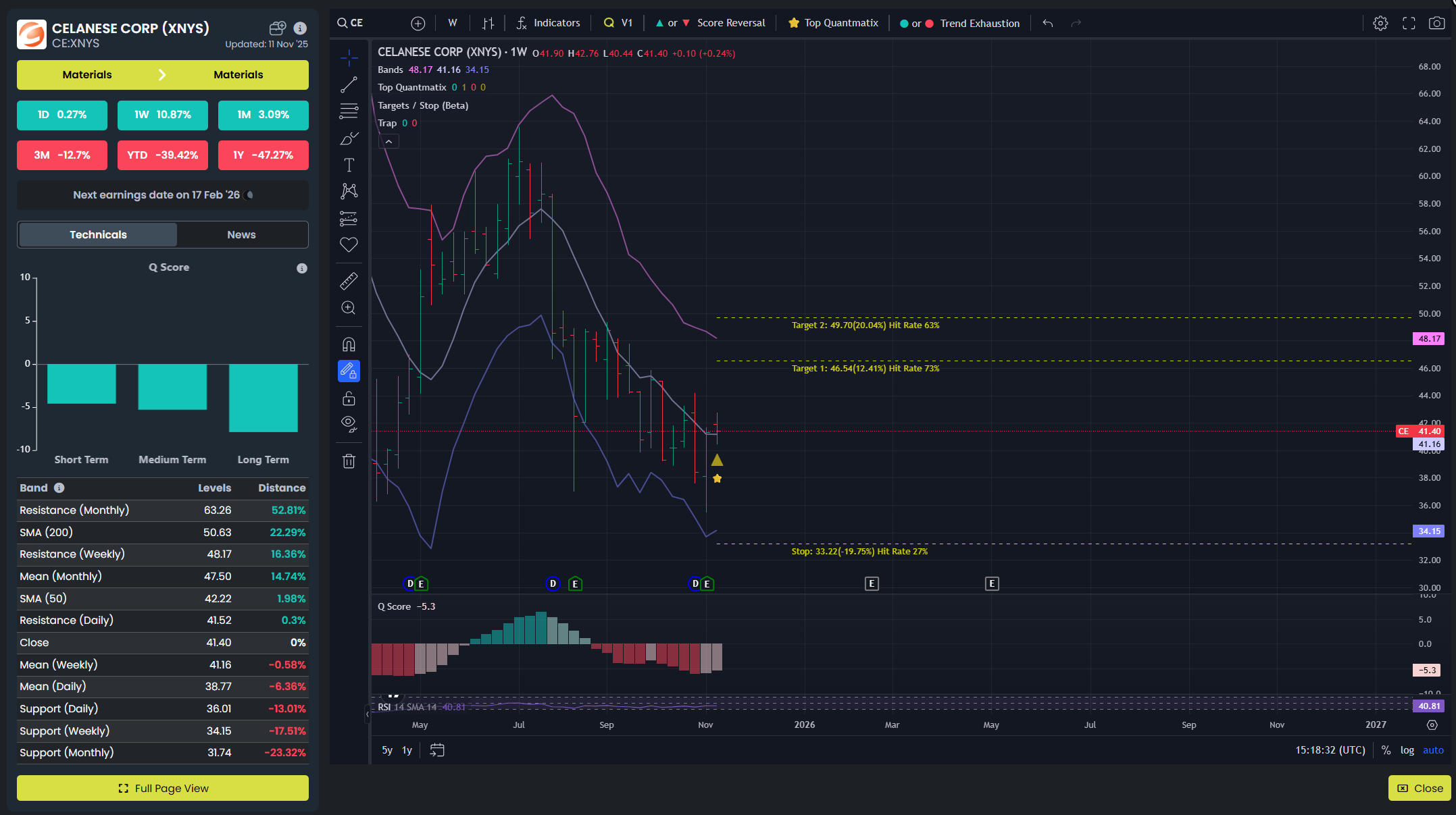Collapse the indicator legend chevron
The width and height of the screenshot is (1456, 815).
click(x=388, y=142)
